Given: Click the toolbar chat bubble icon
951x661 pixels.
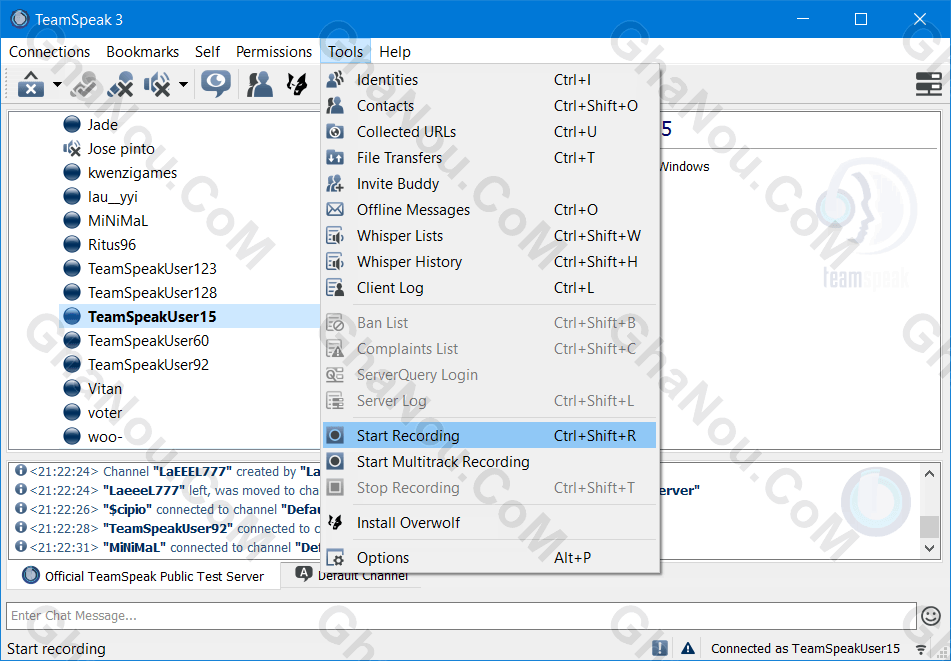Looking at the screenshot, I should click(x=215, y=84).
